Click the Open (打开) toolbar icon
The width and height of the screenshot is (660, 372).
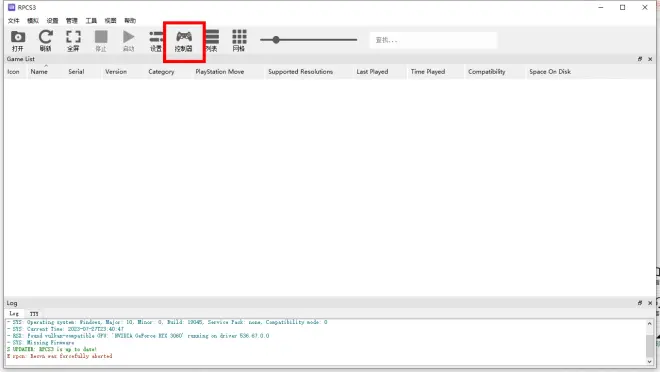click(x=18, y=40)
